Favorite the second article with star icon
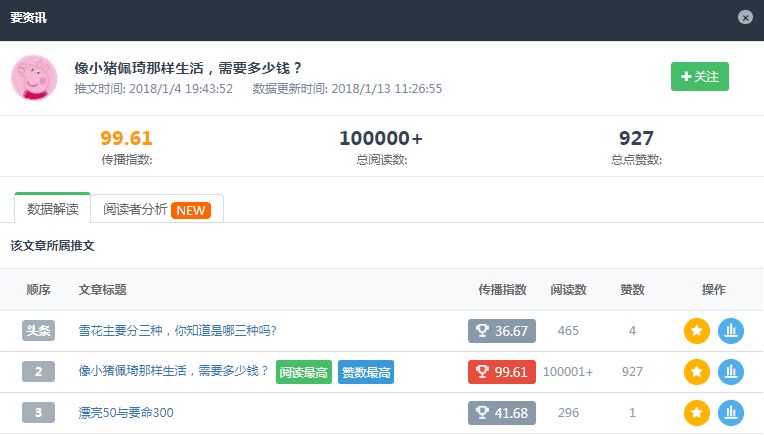 (696, 372)
